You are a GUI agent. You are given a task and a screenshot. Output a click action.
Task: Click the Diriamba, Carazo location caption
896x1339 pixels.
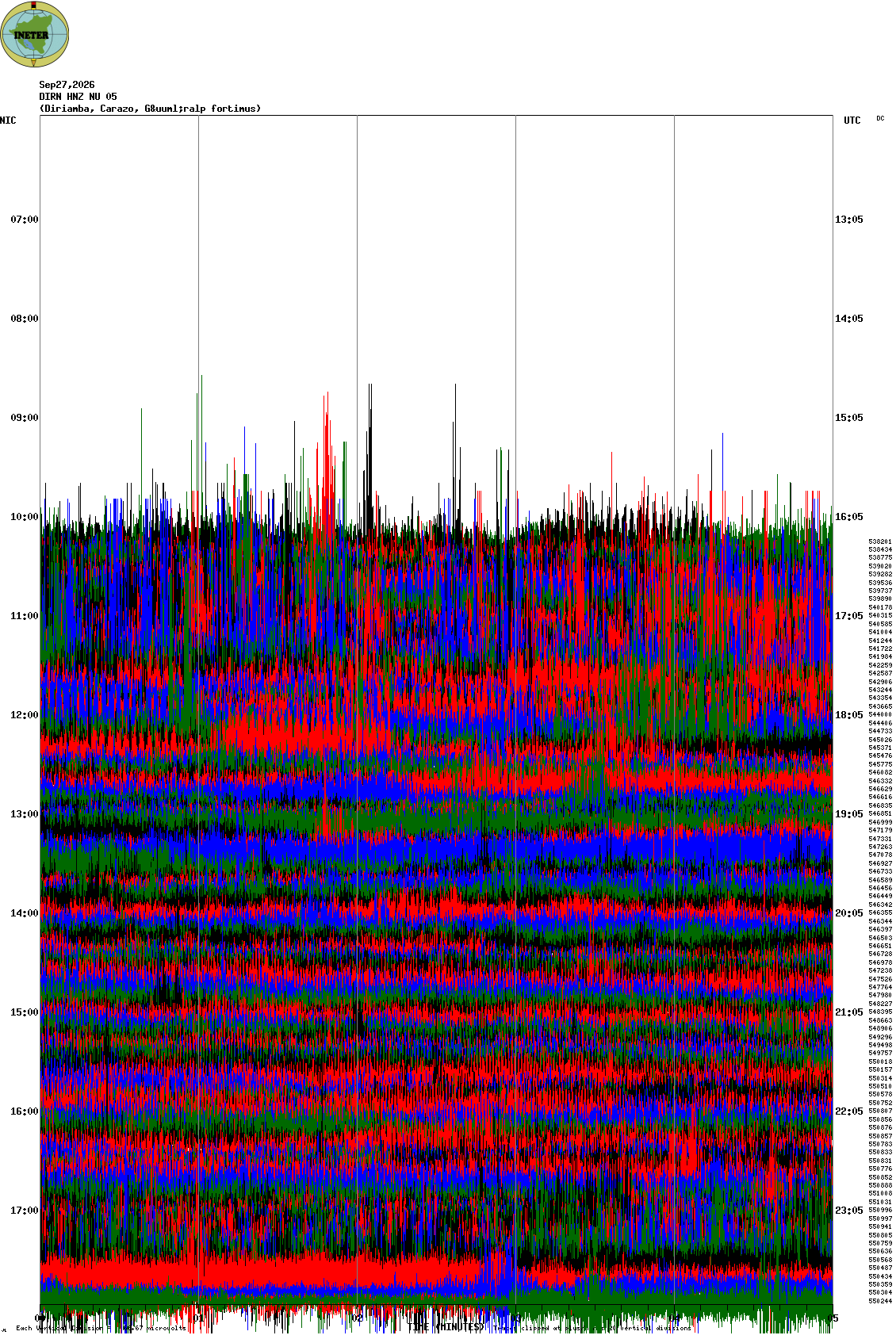click(x=150, y=109)
